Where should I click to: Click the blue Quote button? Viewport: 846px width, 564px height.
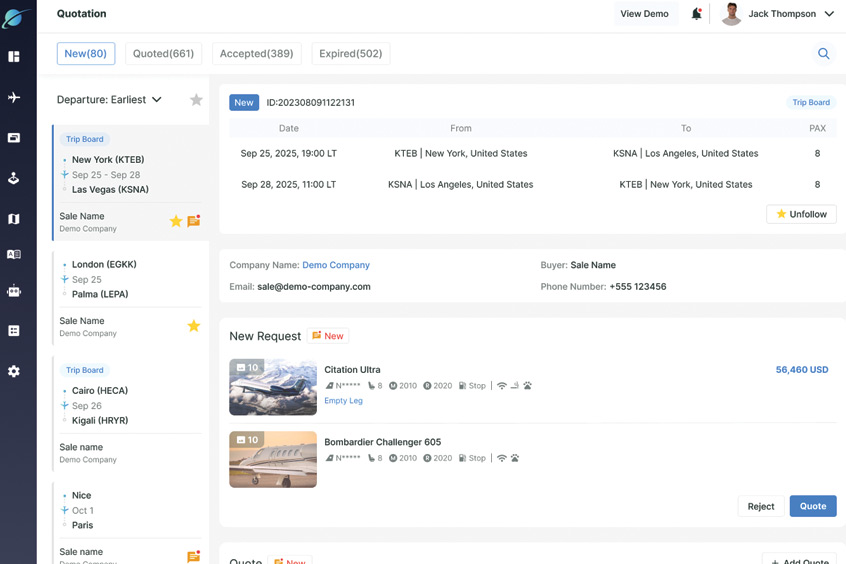point(812,506)
